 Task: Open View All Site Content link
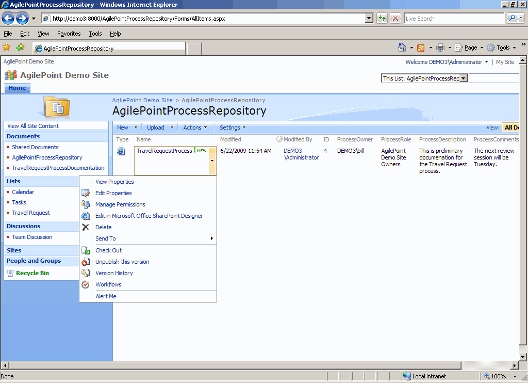33,126
